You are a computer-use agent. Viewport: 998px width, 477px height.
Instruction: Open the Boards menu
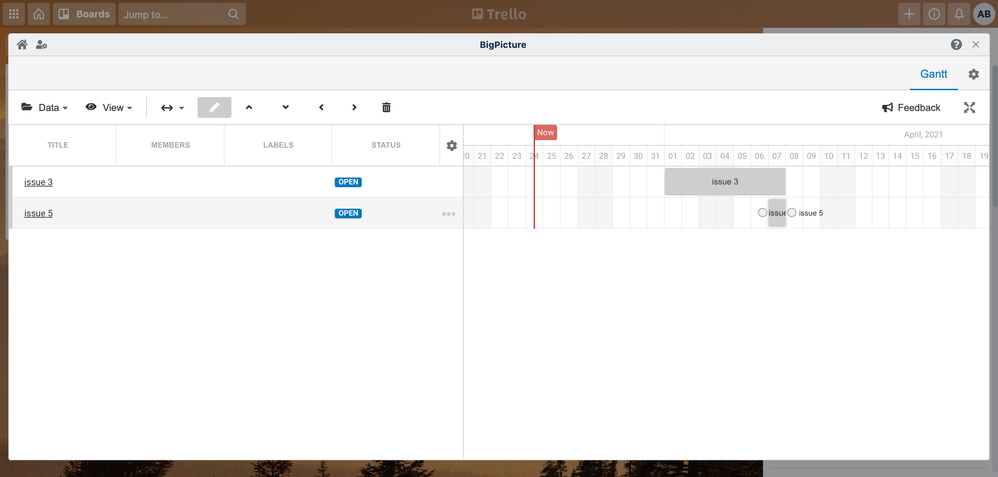tap(84, 14)
